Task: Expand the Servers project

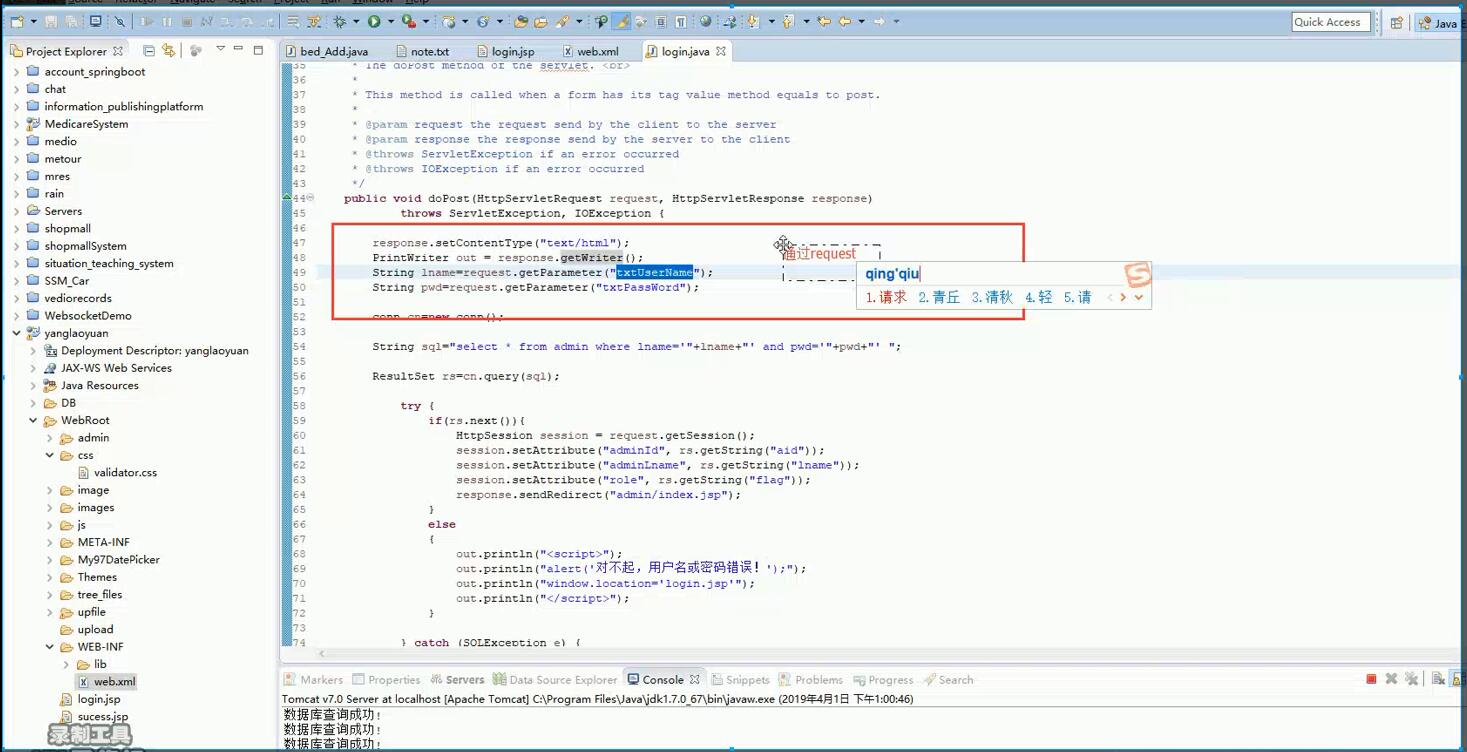Action: (17, 211)
